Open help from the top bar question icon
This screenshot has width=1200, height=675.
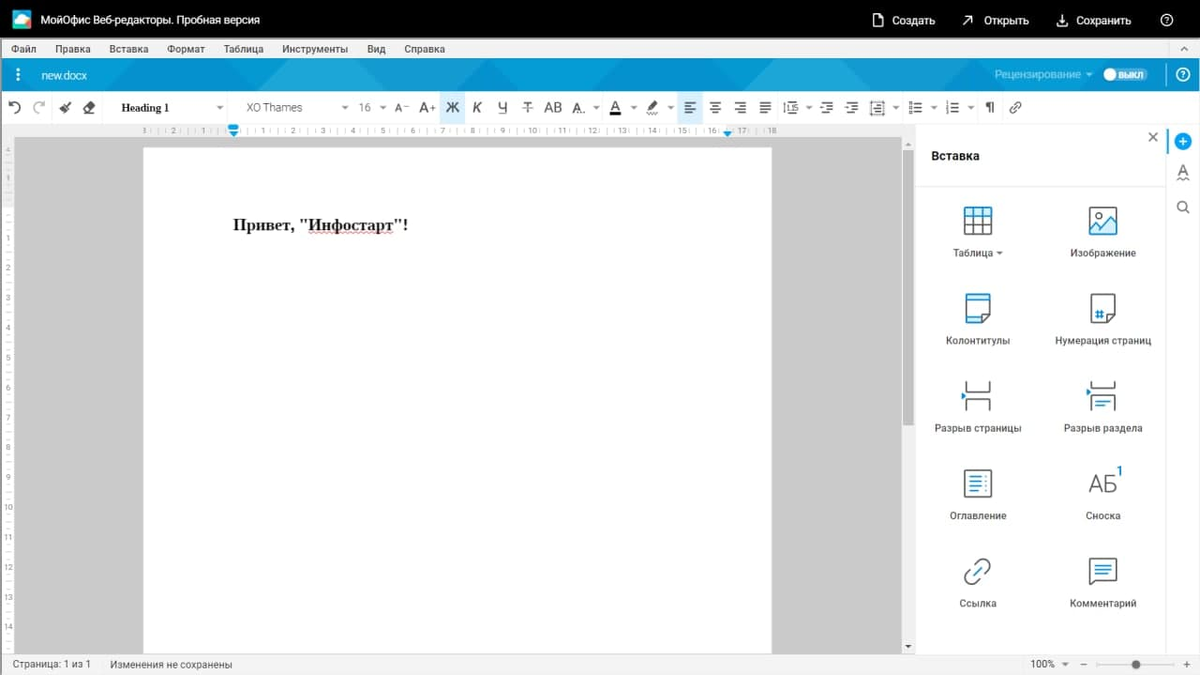point(1166,20)
